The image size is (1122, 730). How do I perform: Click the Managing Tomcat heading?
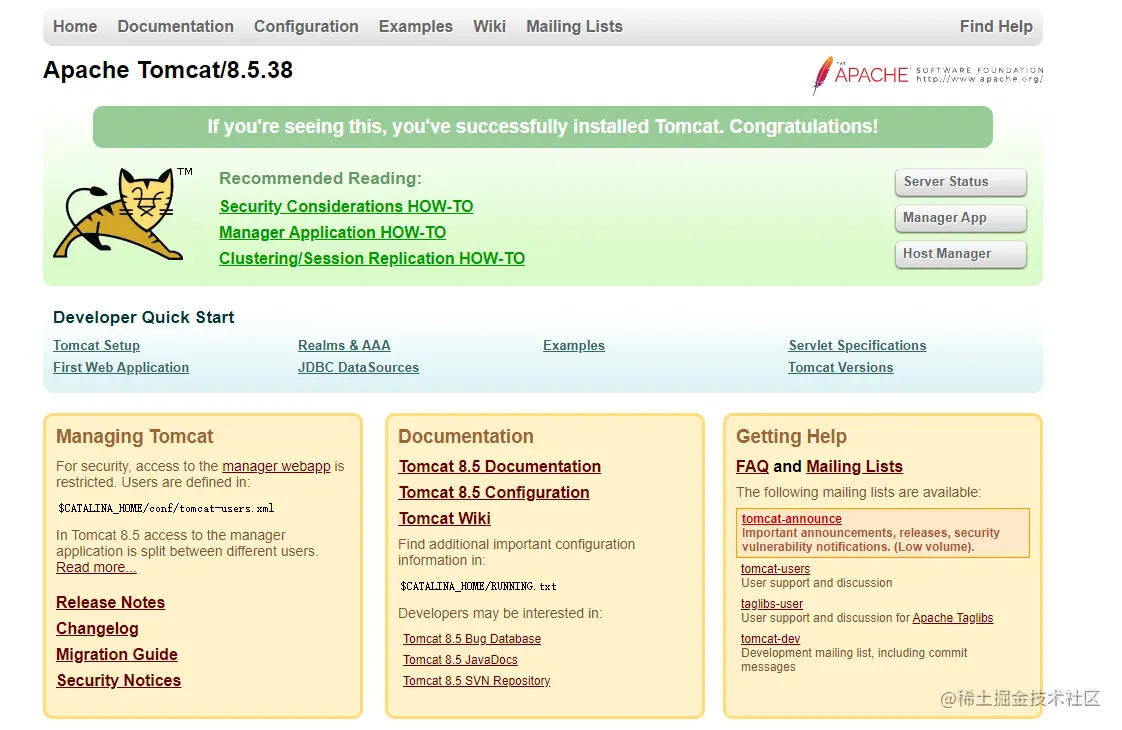click(x=135, y=437)
